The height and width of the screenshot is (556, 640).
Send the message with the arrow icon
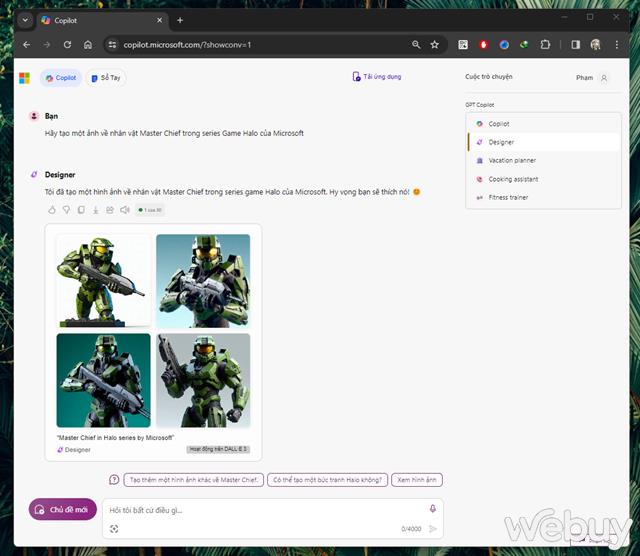point(433,529)
